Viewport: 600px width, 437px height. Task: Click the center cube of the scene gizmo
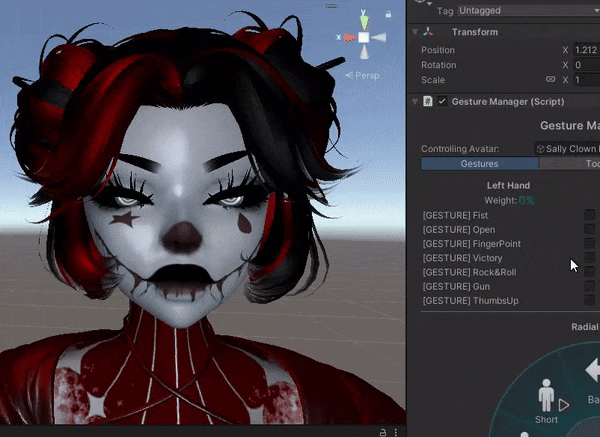364,38
